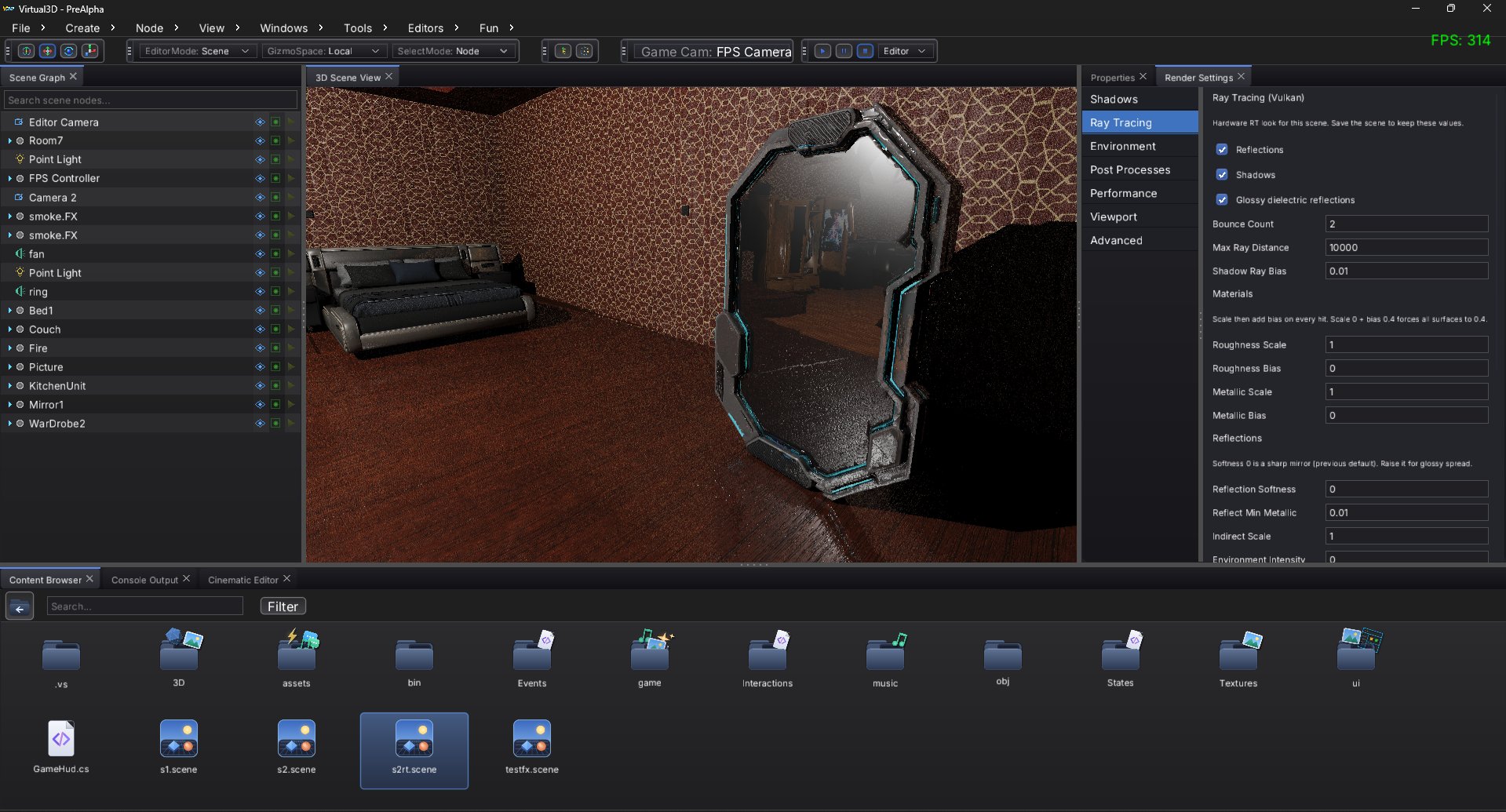Switch to the Cinematic Editor tab
The image size is (1506, 812).
coord(242,580)
